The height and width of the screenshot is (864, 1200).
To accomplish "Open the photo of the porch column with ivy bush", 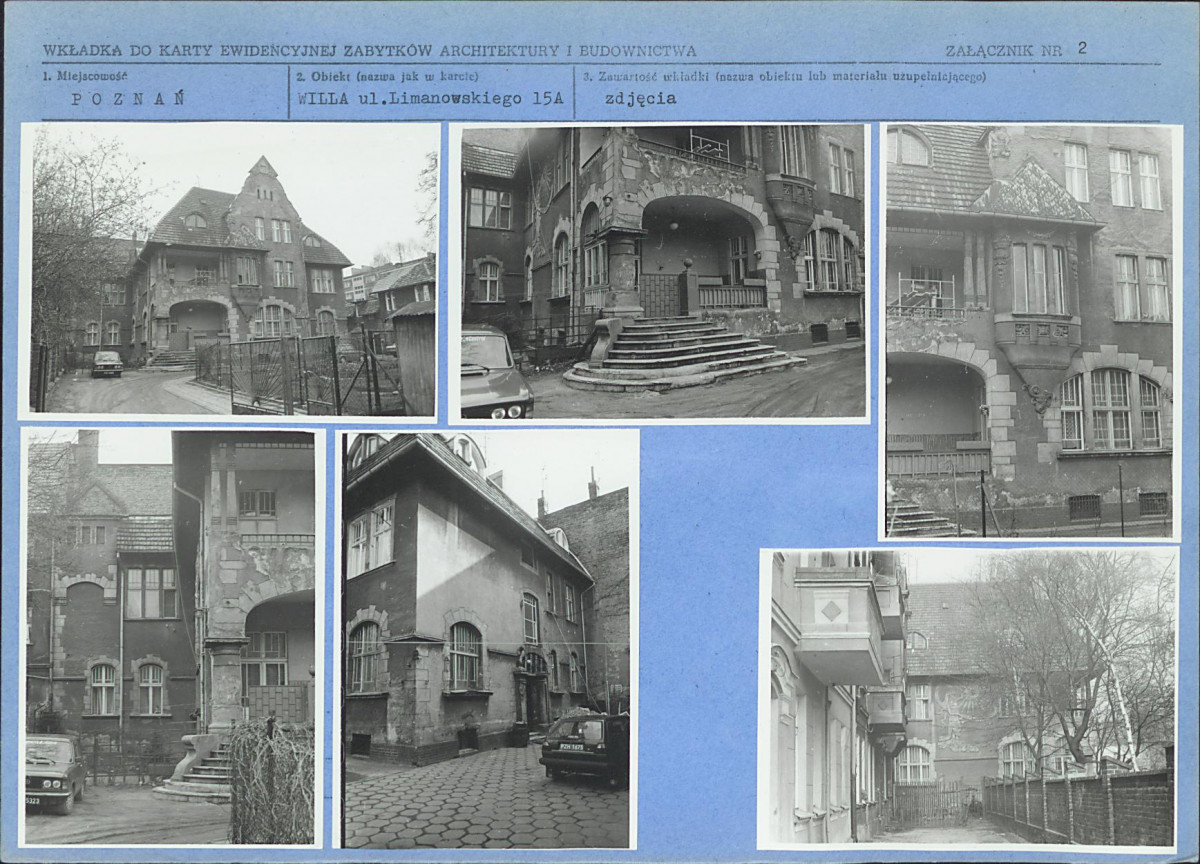I will click(x=171, y=637).
